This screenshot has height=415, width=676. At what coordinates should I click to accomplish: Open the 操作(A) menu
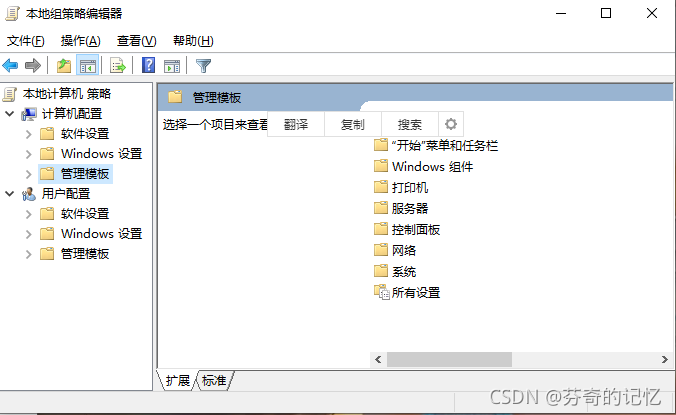[81, 41]
